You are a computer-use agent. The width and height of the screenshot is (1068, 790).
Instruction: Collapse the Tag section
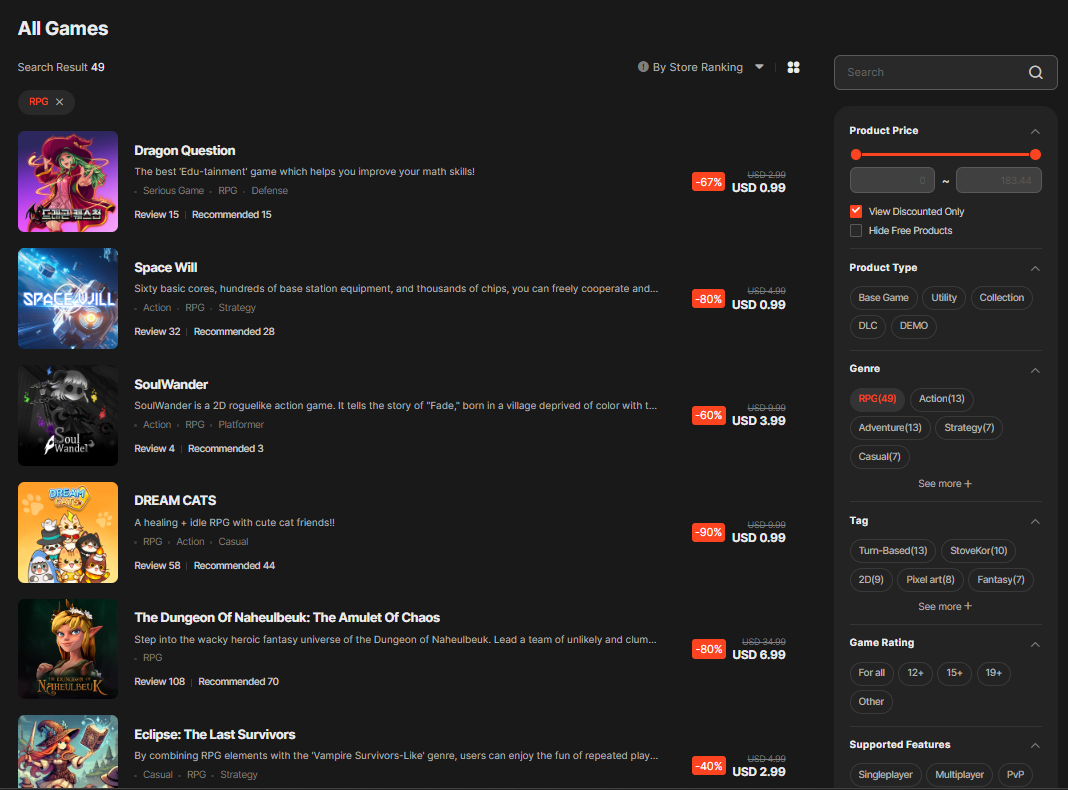[1035, 521]
